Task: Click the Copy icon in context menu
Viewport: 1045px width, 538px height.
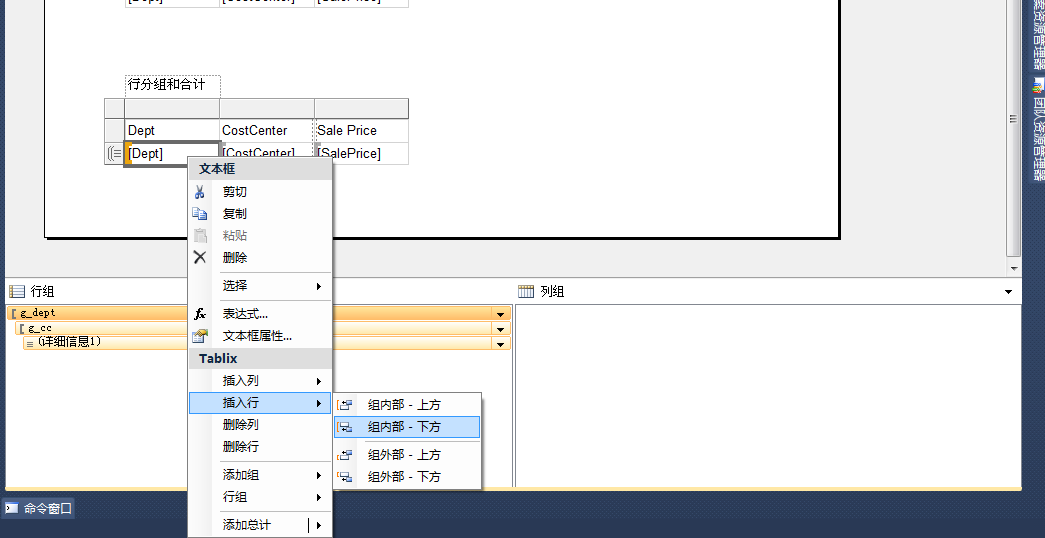Action: [199, 214]
